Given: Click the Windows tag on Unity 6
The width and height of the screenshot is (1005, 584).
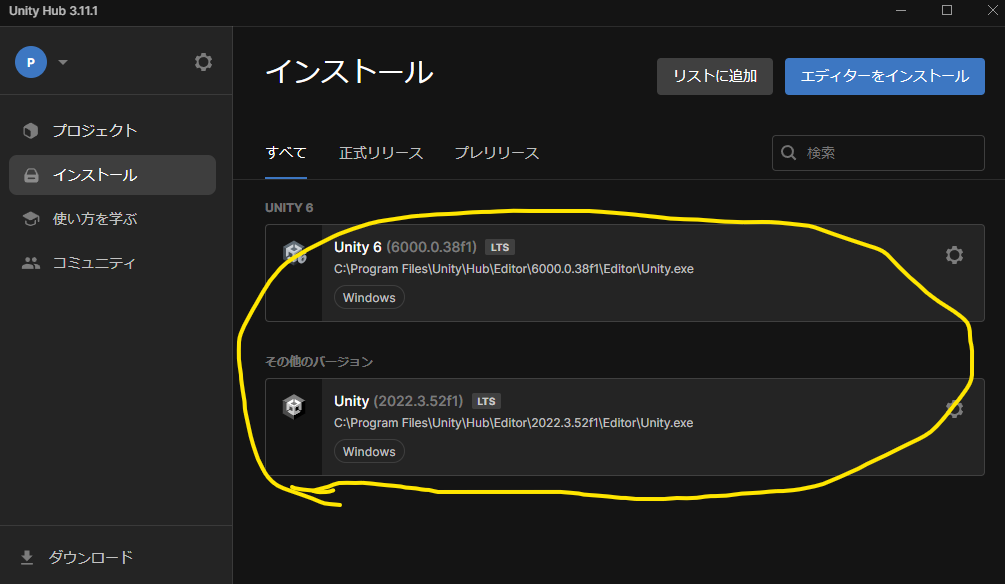Looking at the screenshot, I should 368,297.
